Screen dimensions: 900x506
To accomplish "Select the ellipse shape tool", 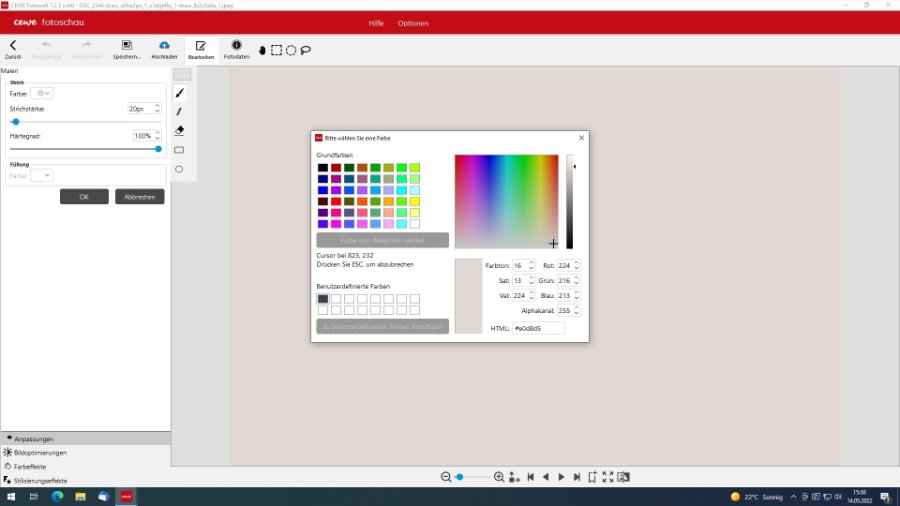I will (180, 169).
